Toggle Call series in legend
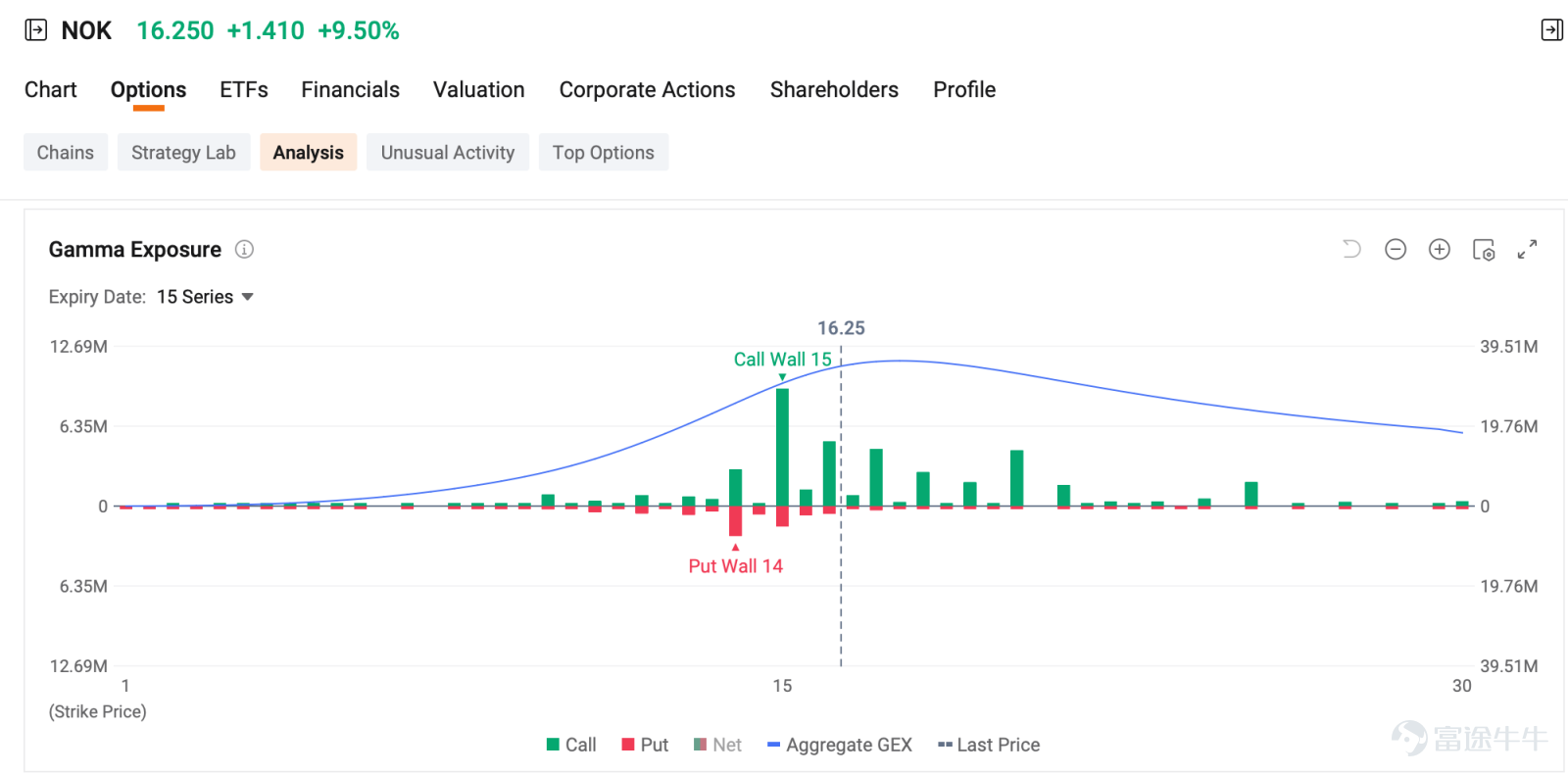The width and height of the screenshot is (1568, 774). click(571, 745)
